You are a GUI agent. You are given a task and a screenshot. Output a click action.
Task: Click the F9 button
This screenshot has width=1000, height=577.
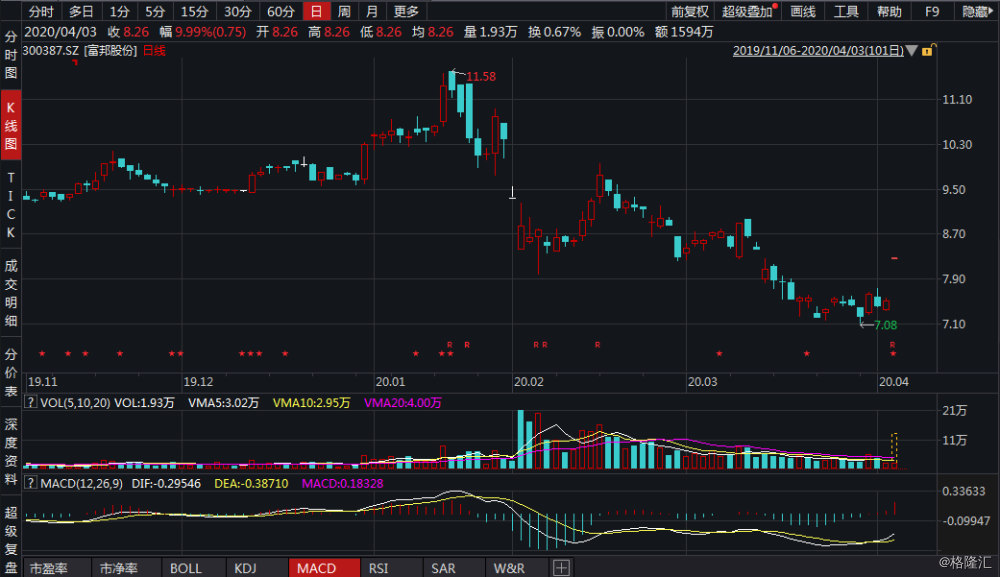[932, 11]
